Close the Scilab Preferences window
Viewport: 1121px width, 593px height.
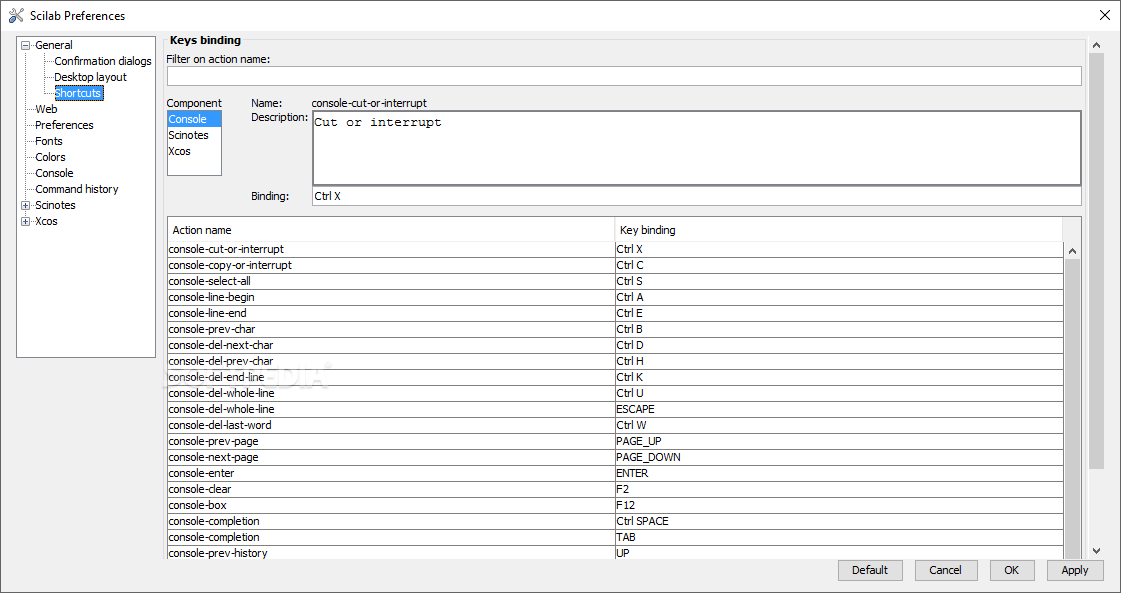click(1104, 15)
